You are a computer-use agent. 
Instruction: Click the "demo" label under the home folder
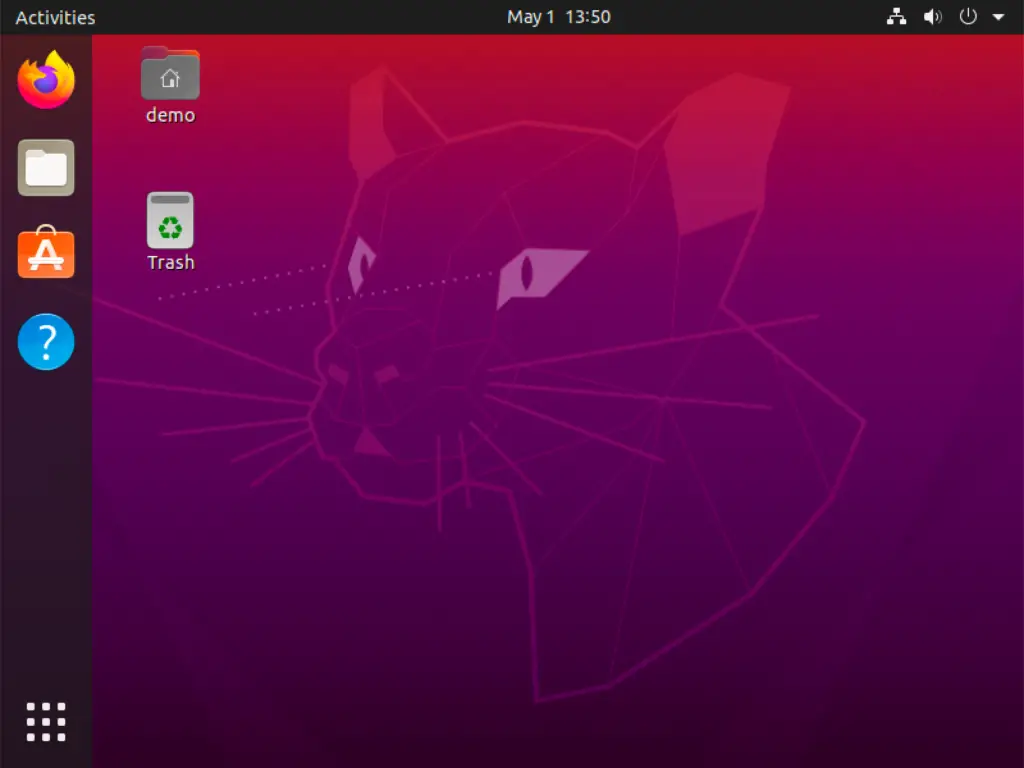click(170, 115)
